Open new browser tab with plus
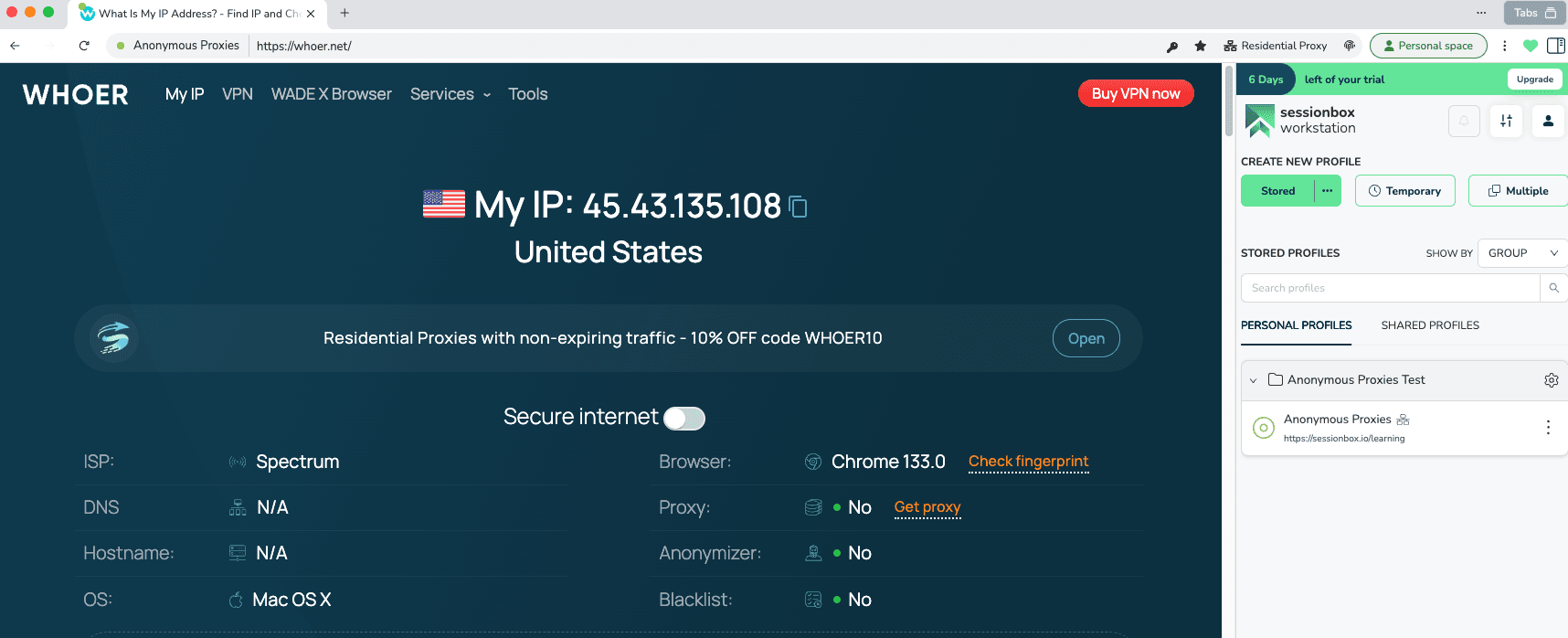The width and height of the screenshot is (1568, 638). [x=344, y=13]
